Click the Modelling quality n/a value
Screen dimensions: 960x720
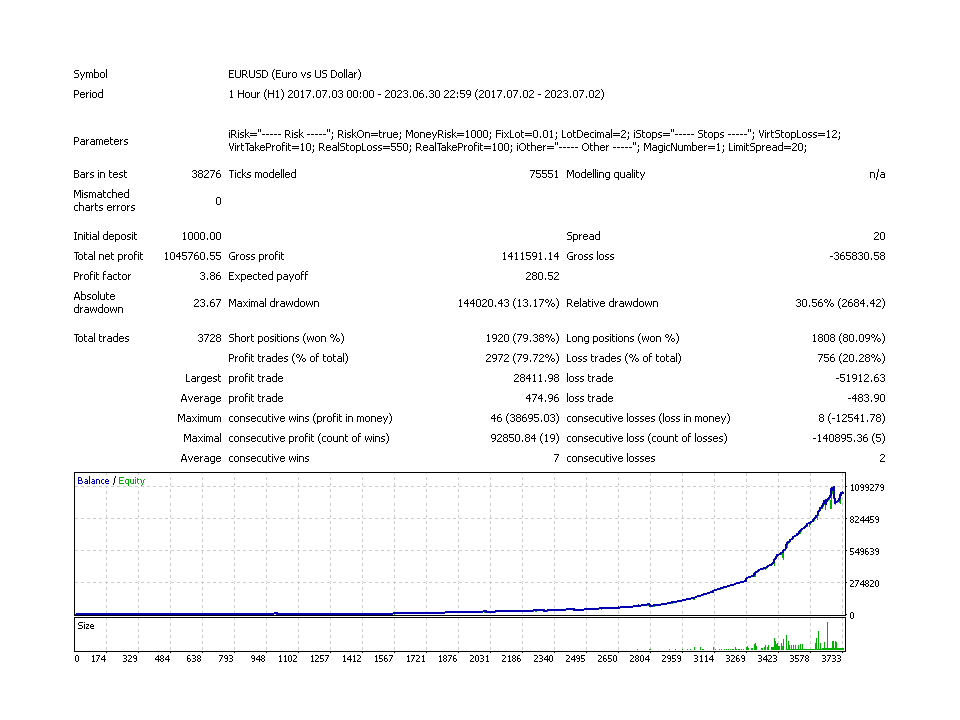877,174
